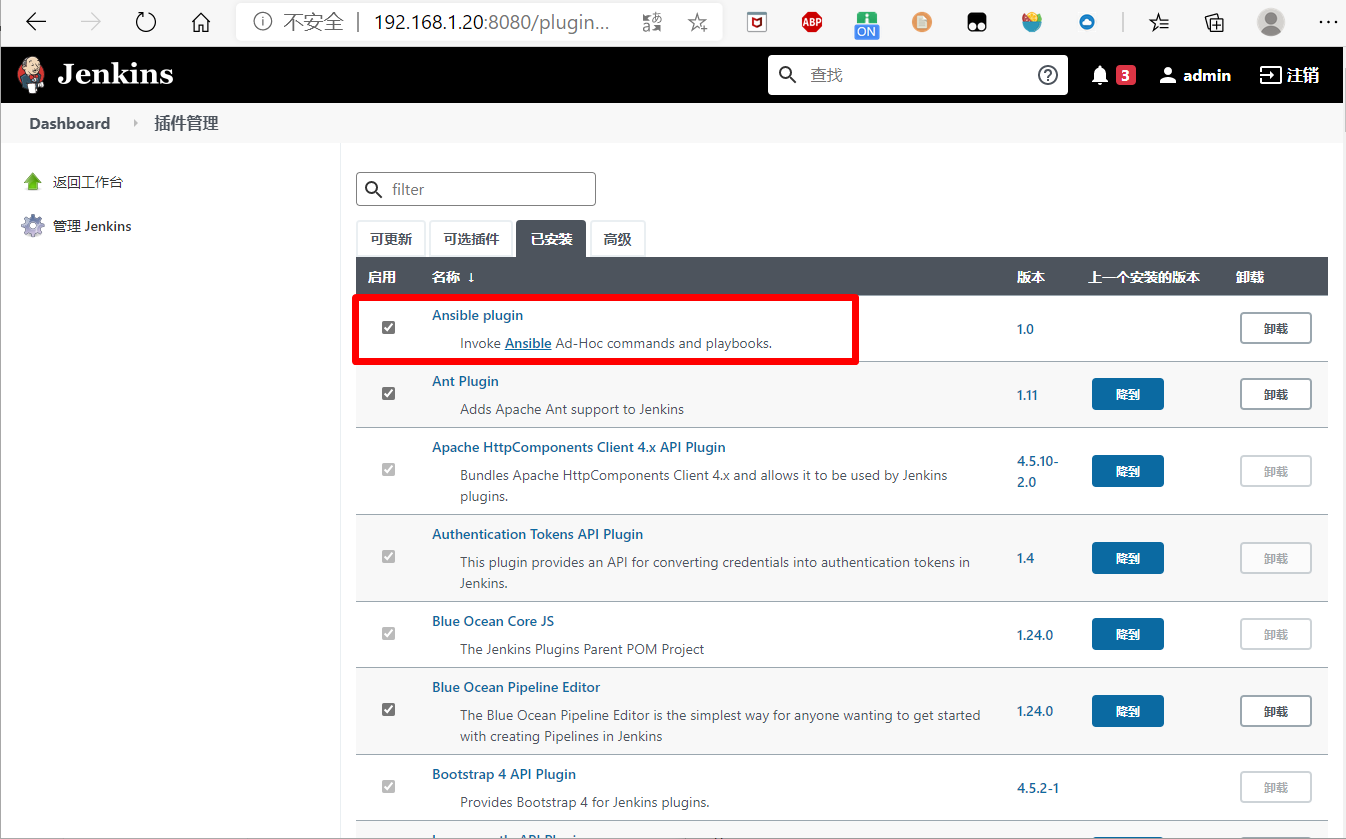The height and width of the screenshot is (839, 1346).
Task: Open the orange circular extension icon
Action: click(922, 22)
